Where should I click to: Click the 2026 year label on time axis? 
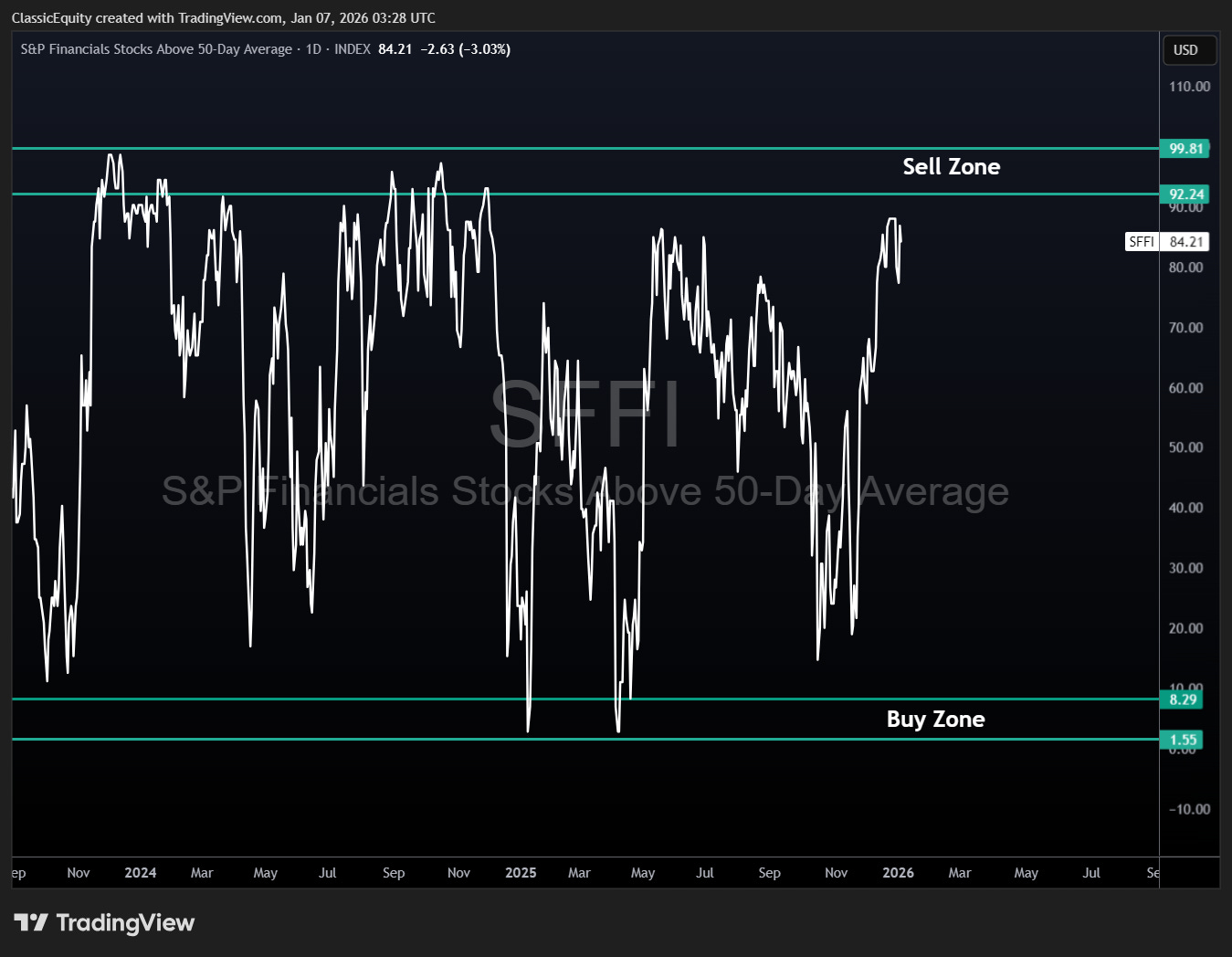(x=898, y=873)
